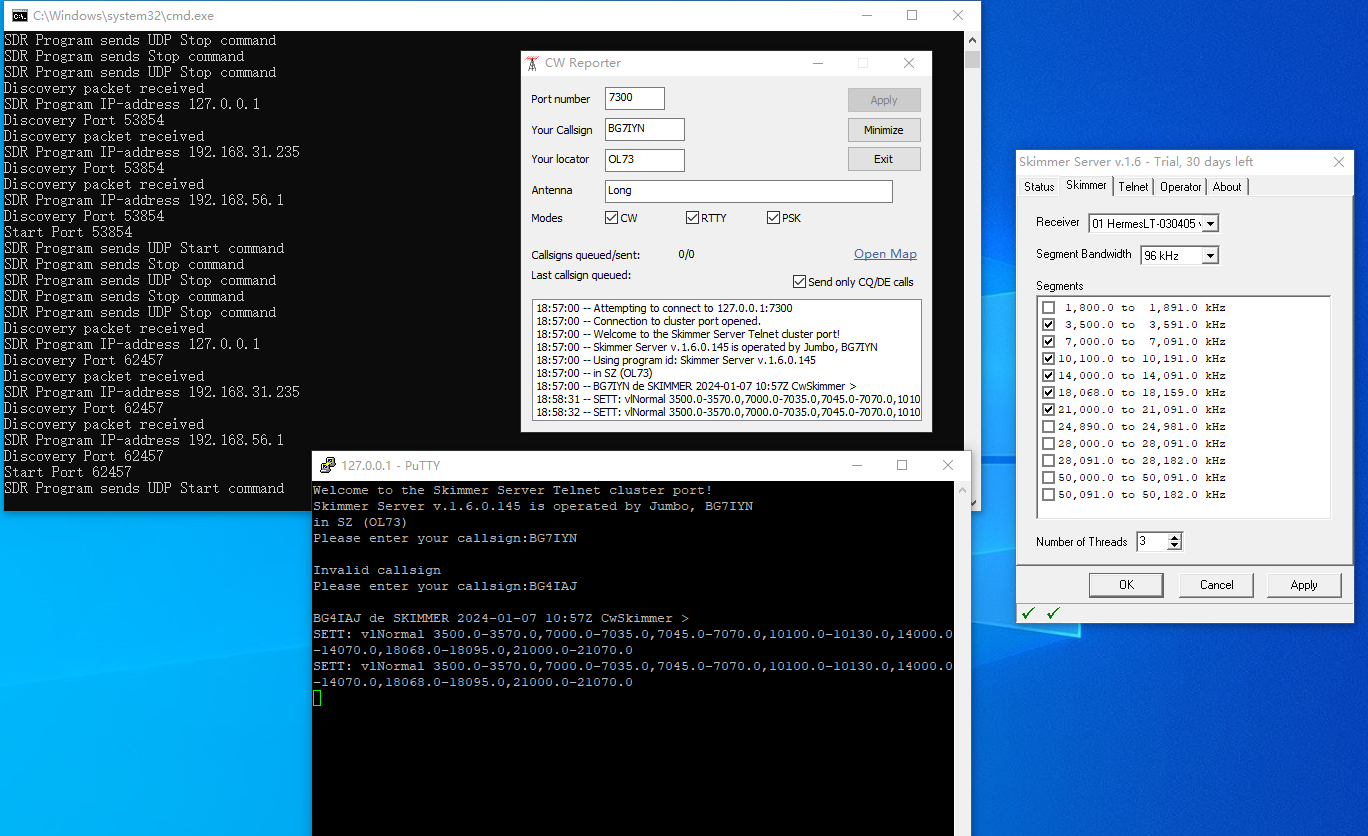Disable the RTTY mode checkbox

tap(692, 218)
